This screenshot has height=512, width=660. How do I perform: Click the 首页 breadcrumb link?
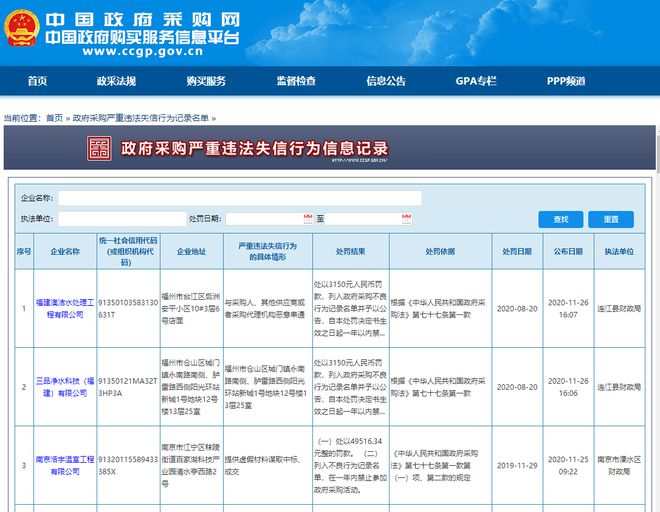pos(54,118)
